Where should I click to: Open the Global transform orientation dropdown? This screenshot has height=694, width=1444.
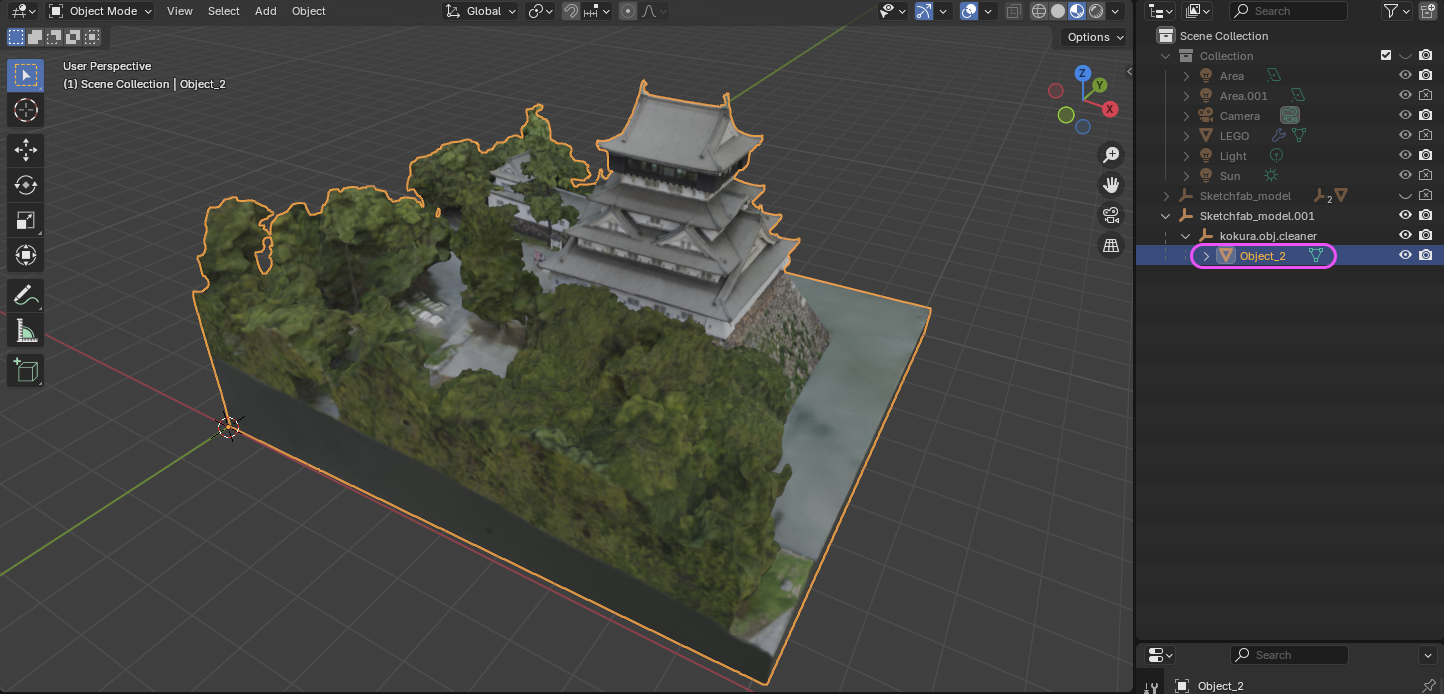tap(480, 11)
